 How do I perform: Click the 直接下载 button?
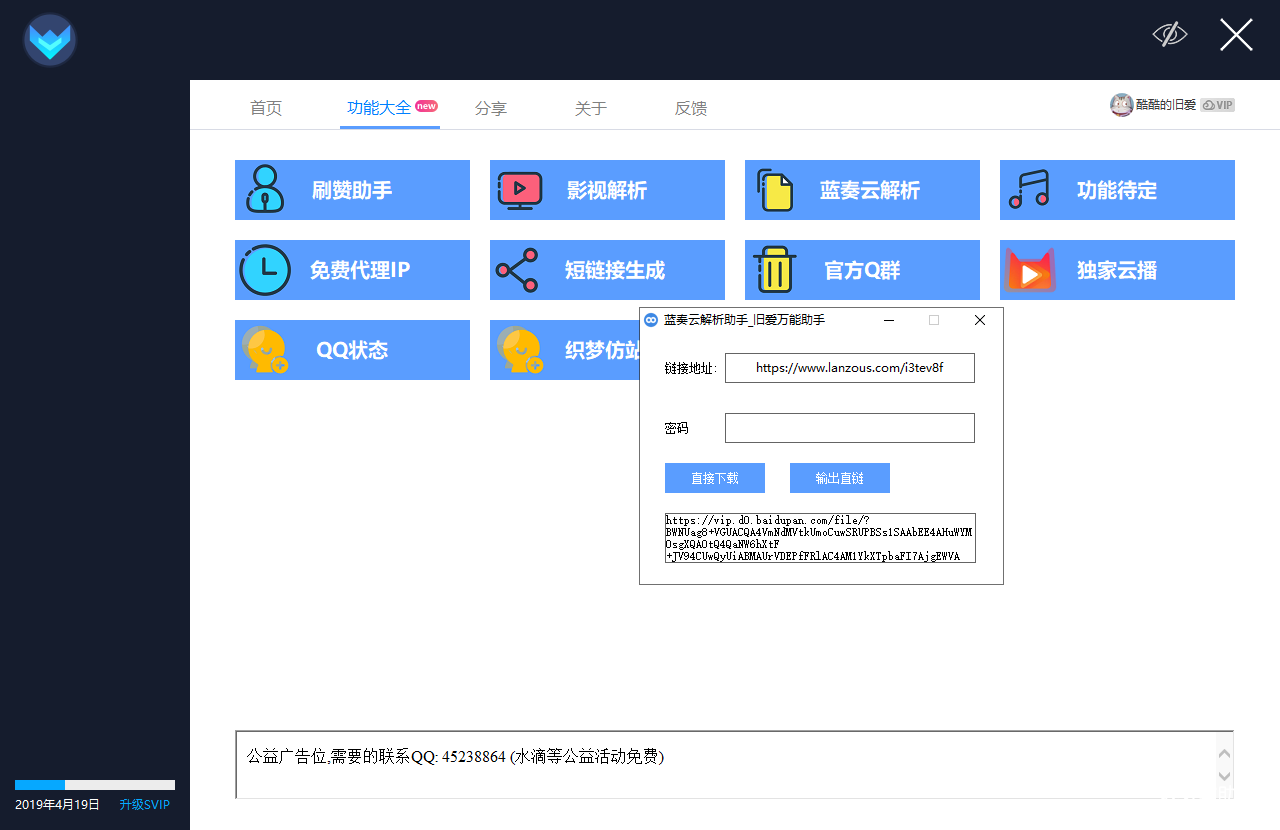[714, 478]
